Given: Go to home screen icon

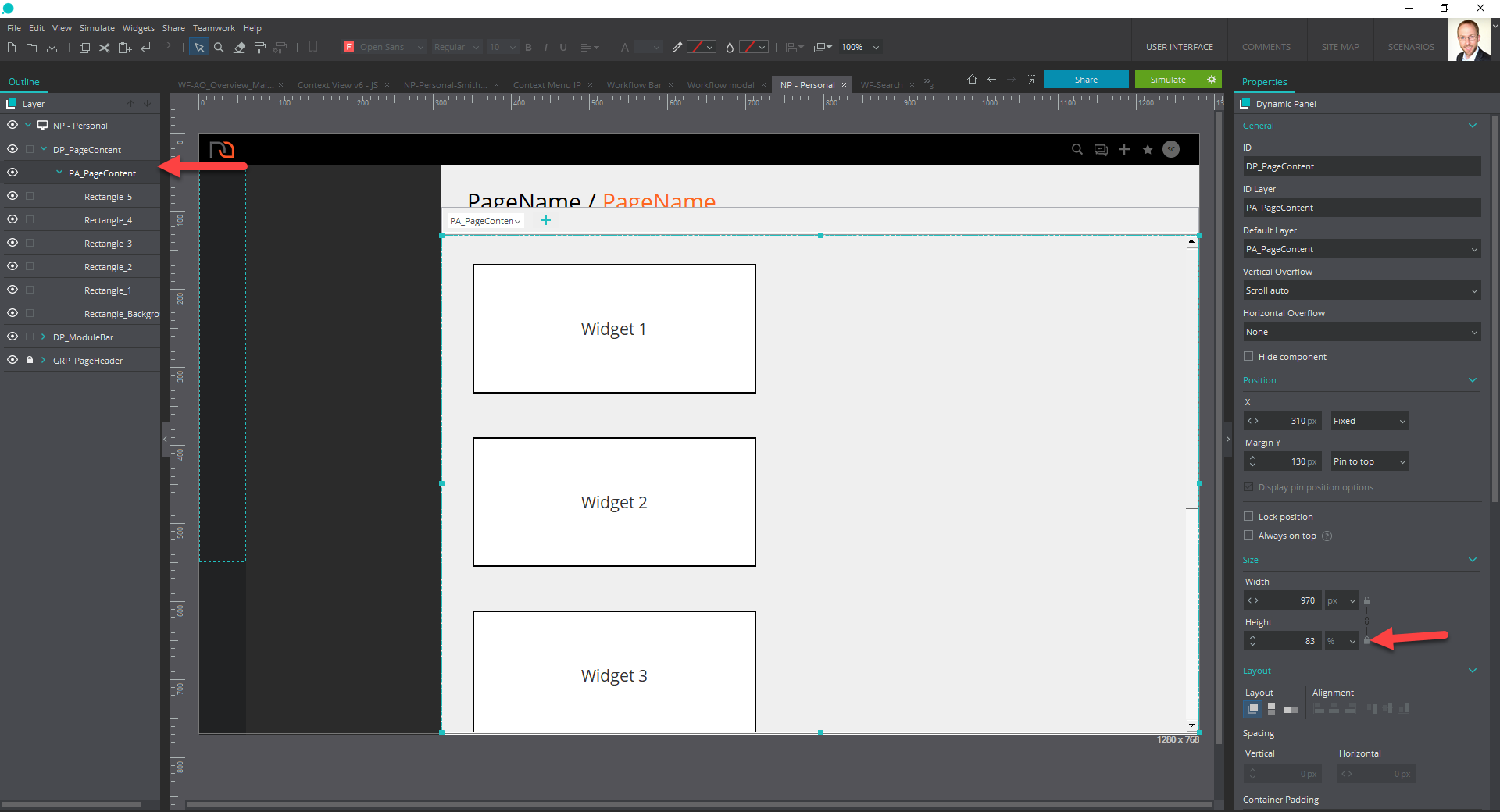Looking at the screenshot, I should pyautogui.click(x=972, y=80).
